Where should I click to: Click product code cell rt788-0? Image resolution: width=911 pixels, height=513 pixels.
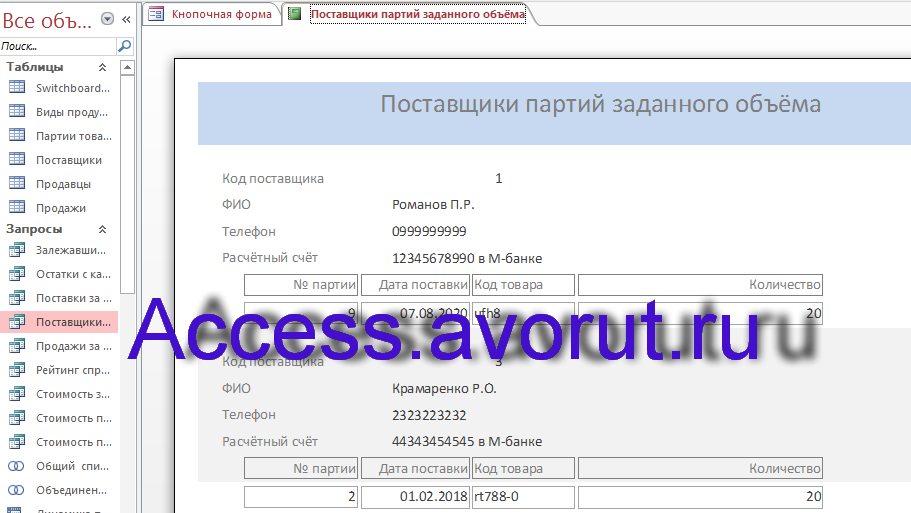523,496
